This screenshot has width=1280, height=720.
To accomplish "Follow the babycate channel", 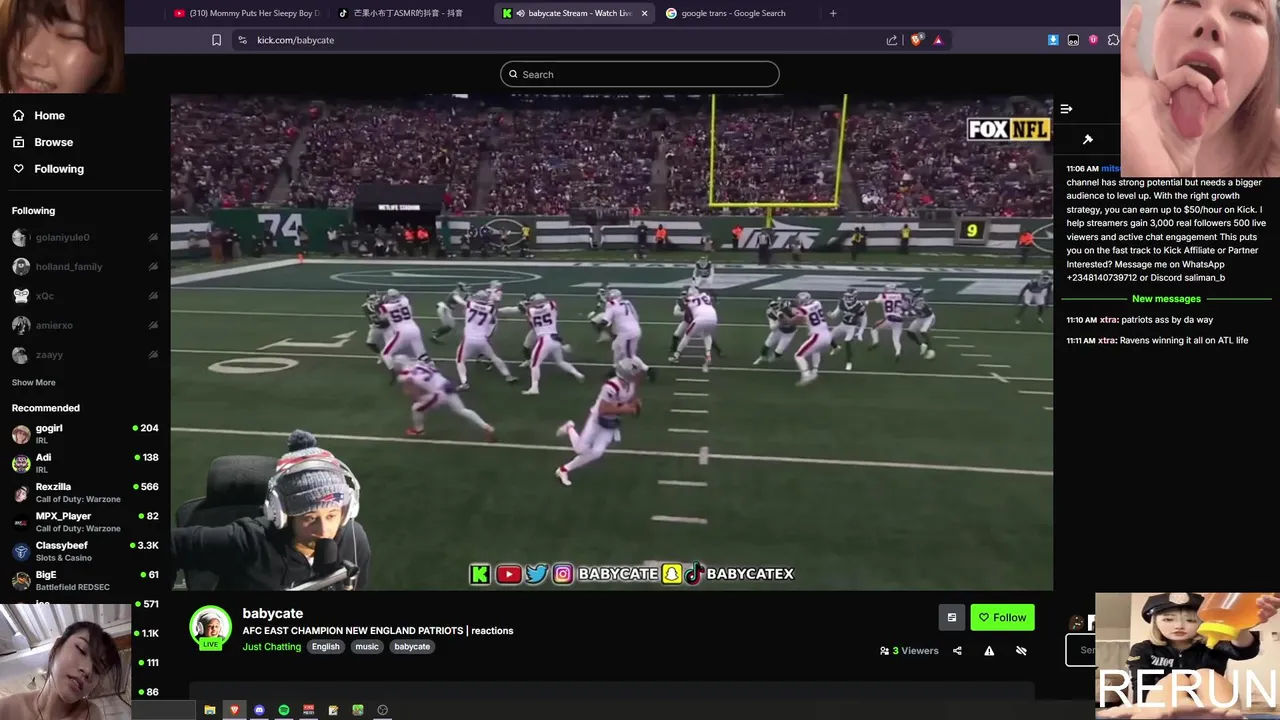I will [x=1002, y=617].
